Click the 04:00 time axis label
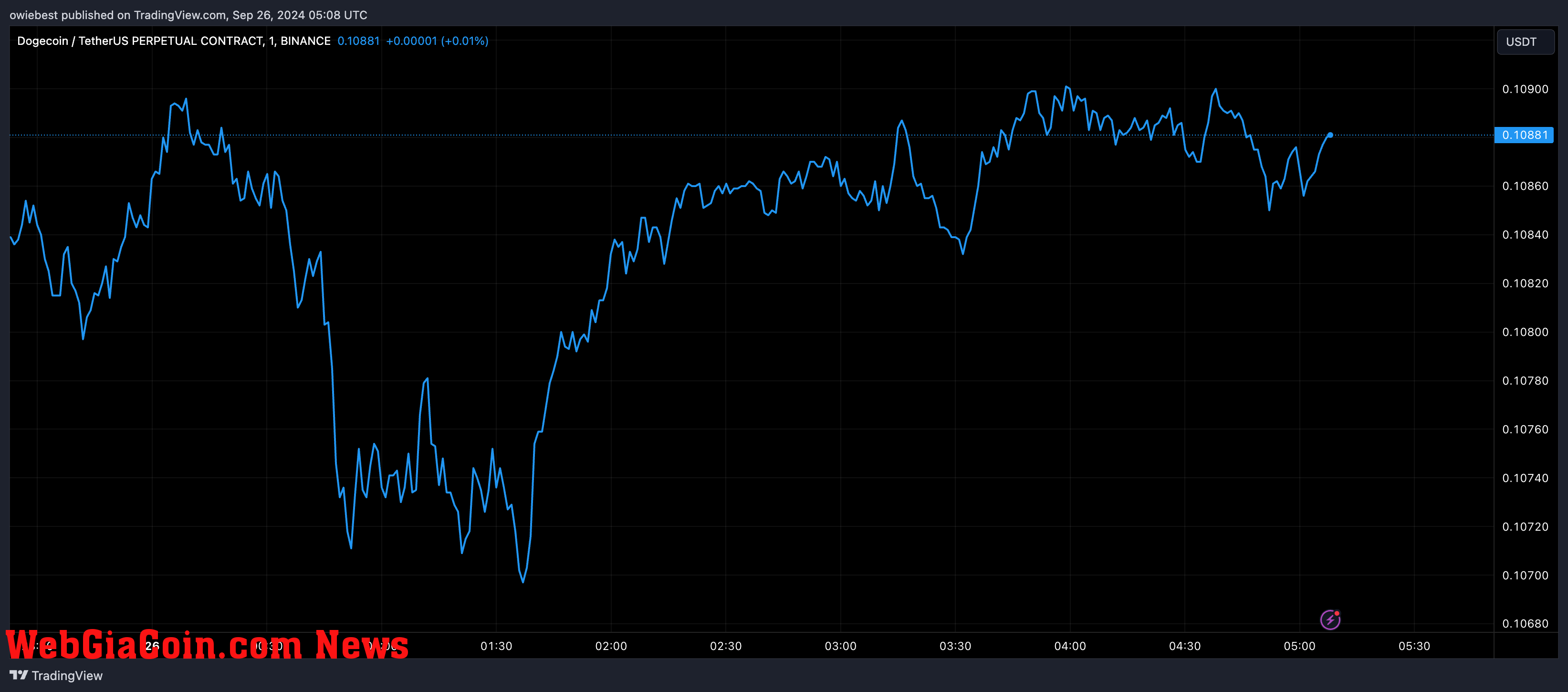The image size is (1568, 692). [x=1070, y=646]
